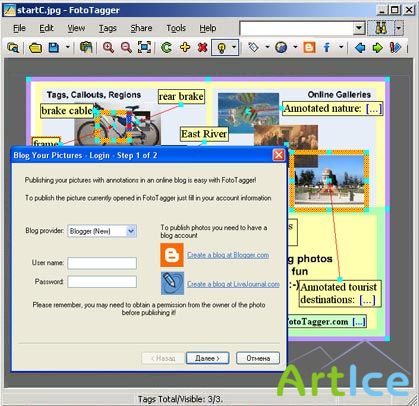Expand the tag label icon dropdown
This screenshot has height=406, width=419.
(x=267, y=47)
